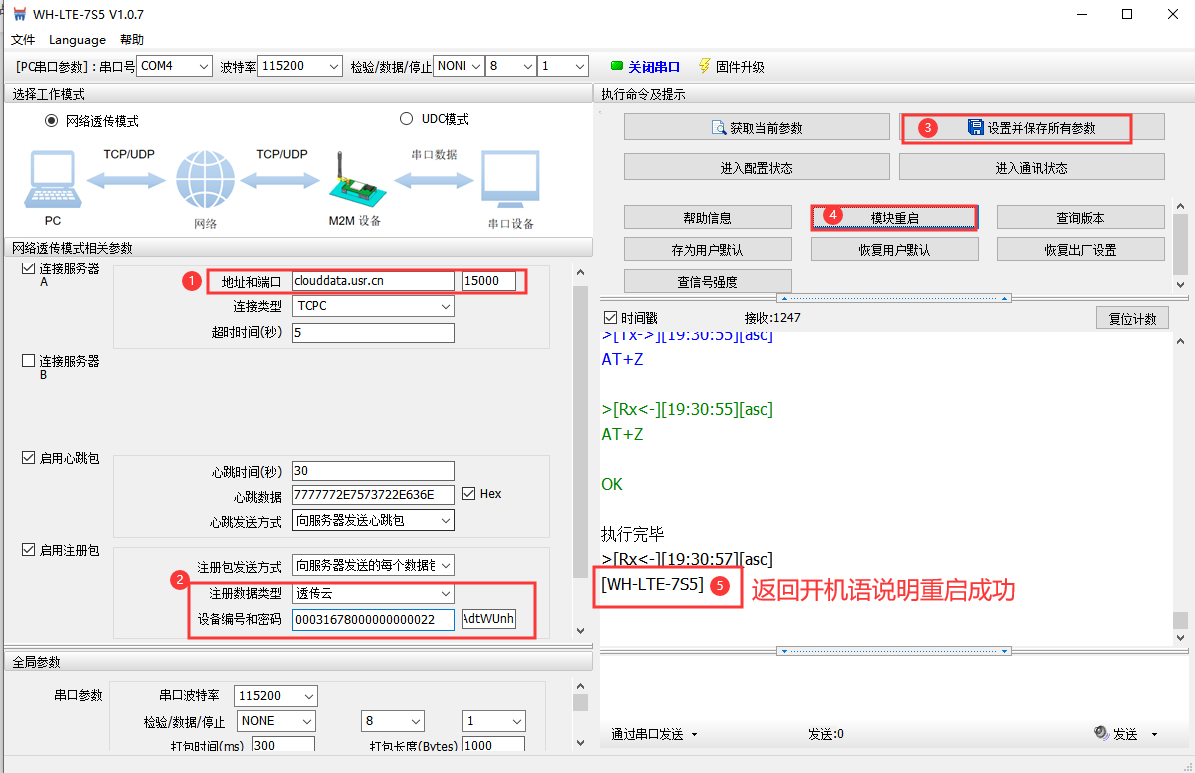Select the UDC模式 radio button
This screenshot has width=1195, height=773.
tap(406, 119)
